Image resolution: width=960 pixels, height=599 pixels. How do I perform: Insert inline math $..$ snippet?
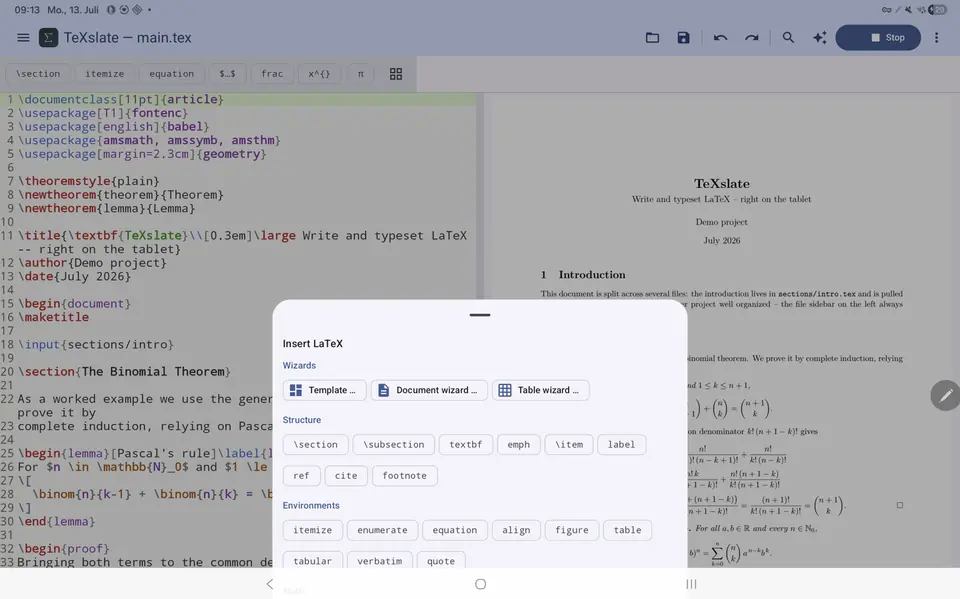point(227,73)
